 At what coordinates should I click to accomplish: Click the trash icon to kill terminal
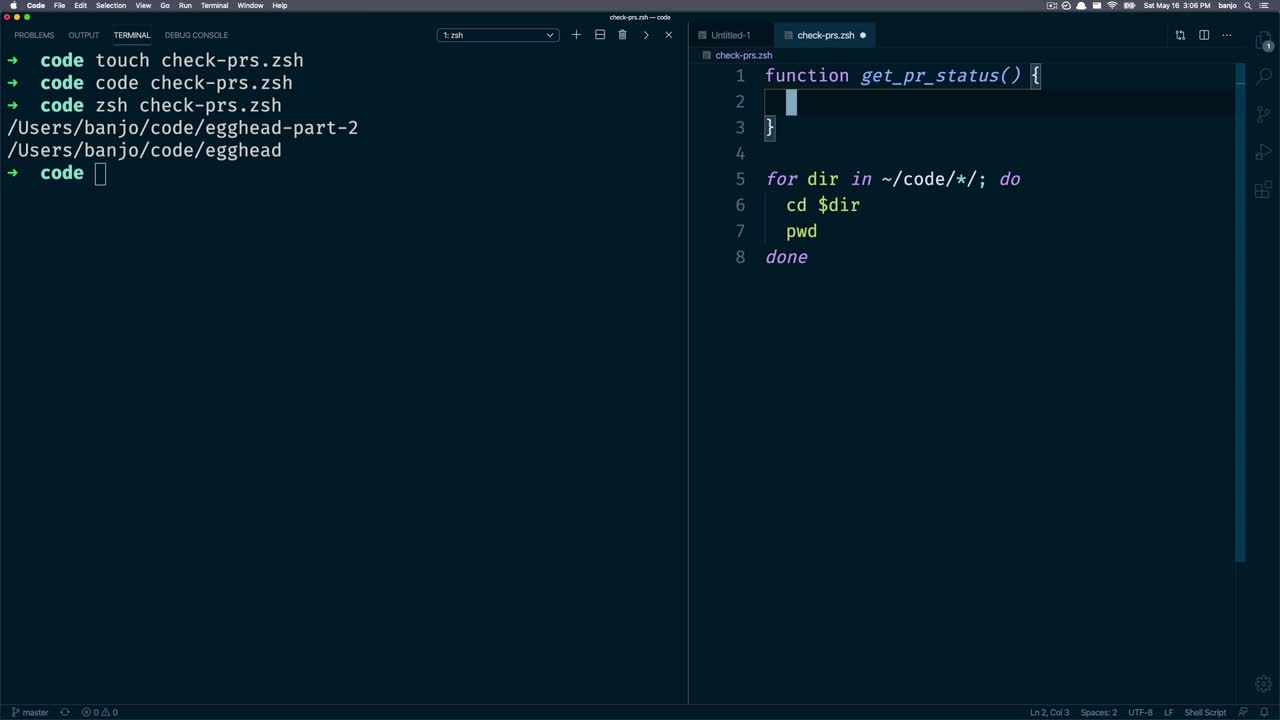[x=622, y=35]
